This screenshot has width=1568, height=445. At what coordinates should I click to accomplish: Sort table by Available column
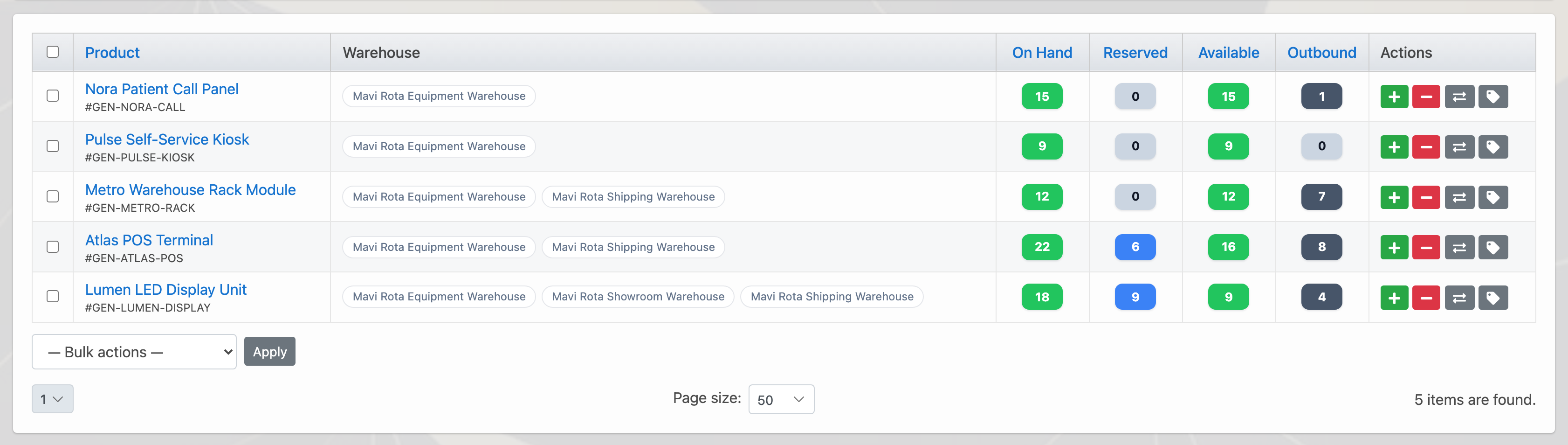click(1228, 53)
